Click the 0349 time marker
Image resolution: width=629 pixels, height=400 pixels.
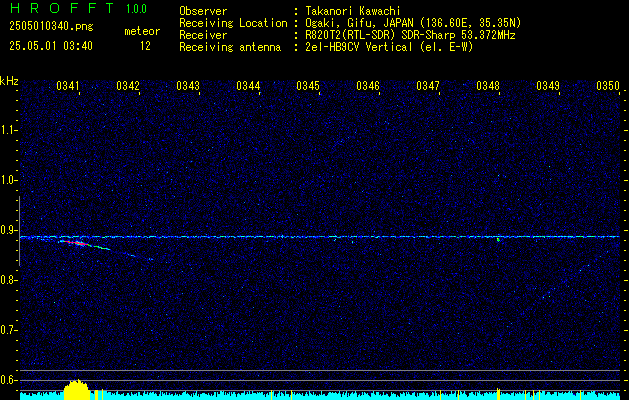coord(548,86)
